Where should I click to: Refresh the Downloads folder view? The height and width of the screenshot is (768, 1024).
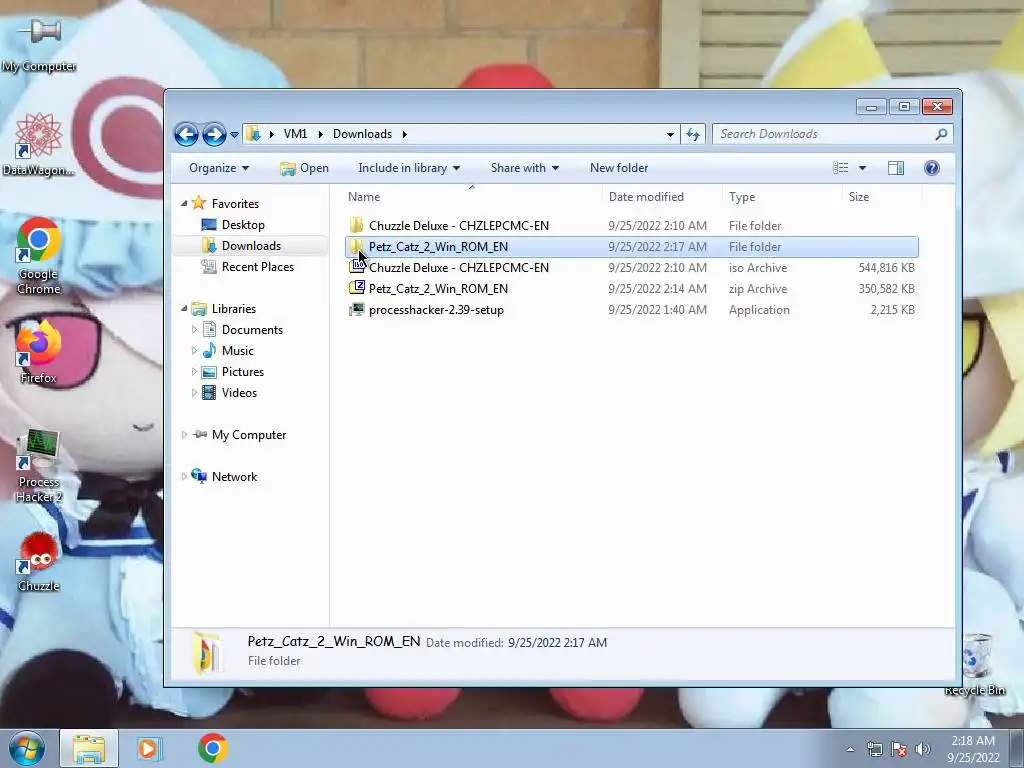[x=692, y=134]
